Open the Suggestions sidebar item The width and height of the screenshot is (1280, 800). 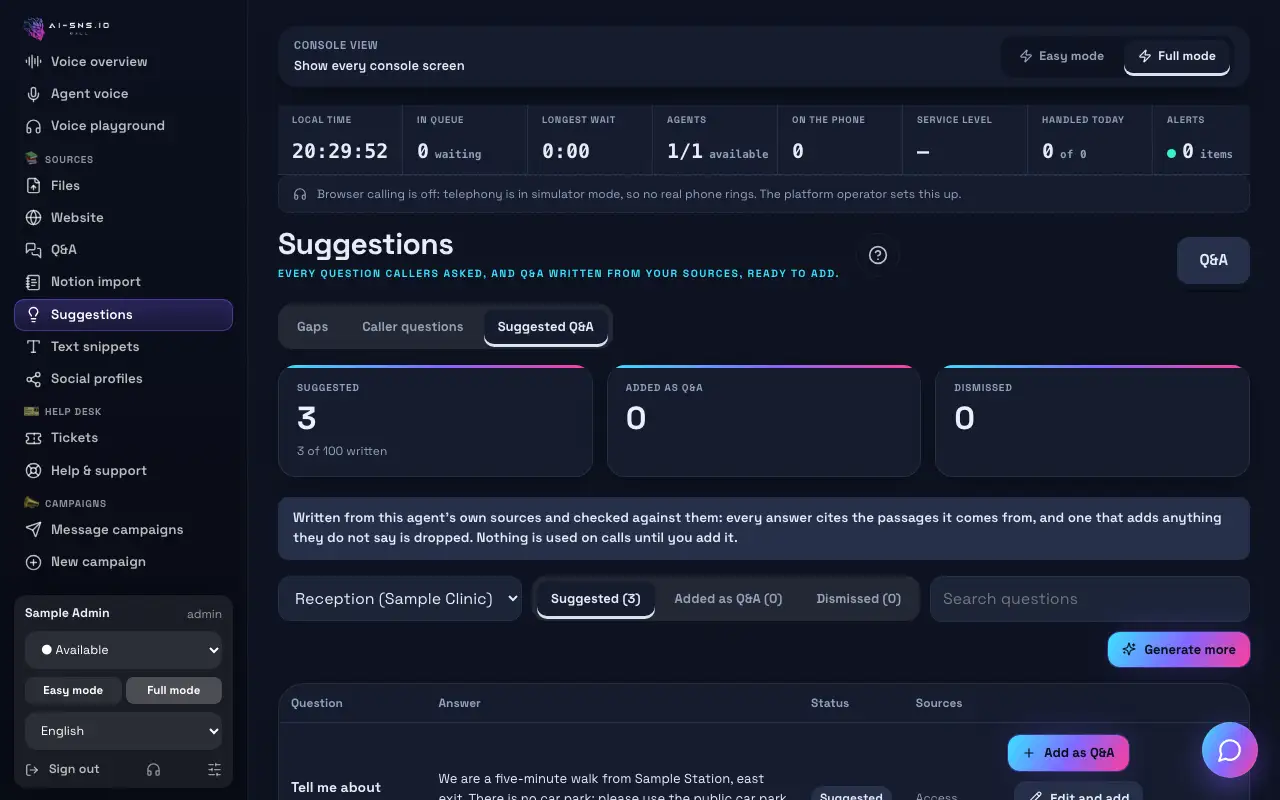(124, 315)
